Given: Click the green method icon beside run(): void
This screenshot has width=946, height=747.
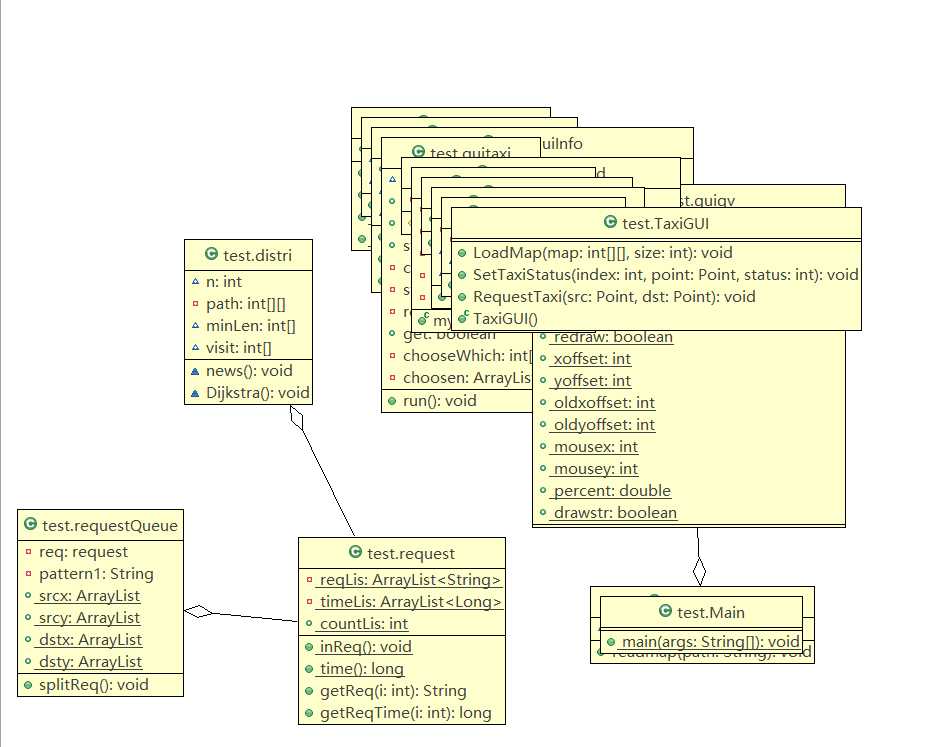Looking at the screenshot, I should (x=392, y=401).
